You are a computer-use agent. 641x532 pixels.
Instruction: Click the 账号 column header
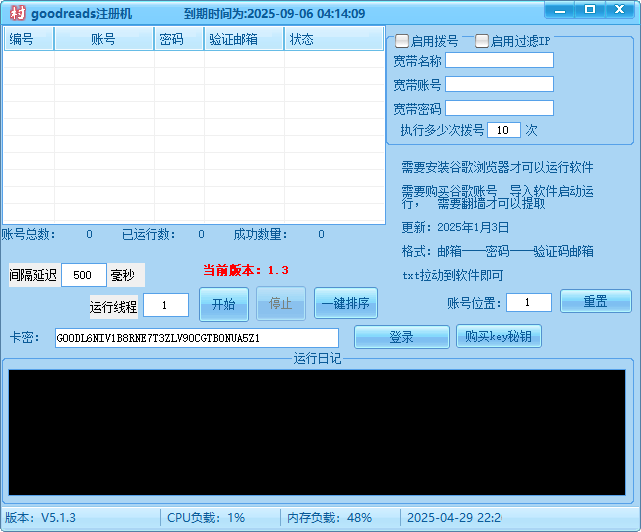click(104, 39)
